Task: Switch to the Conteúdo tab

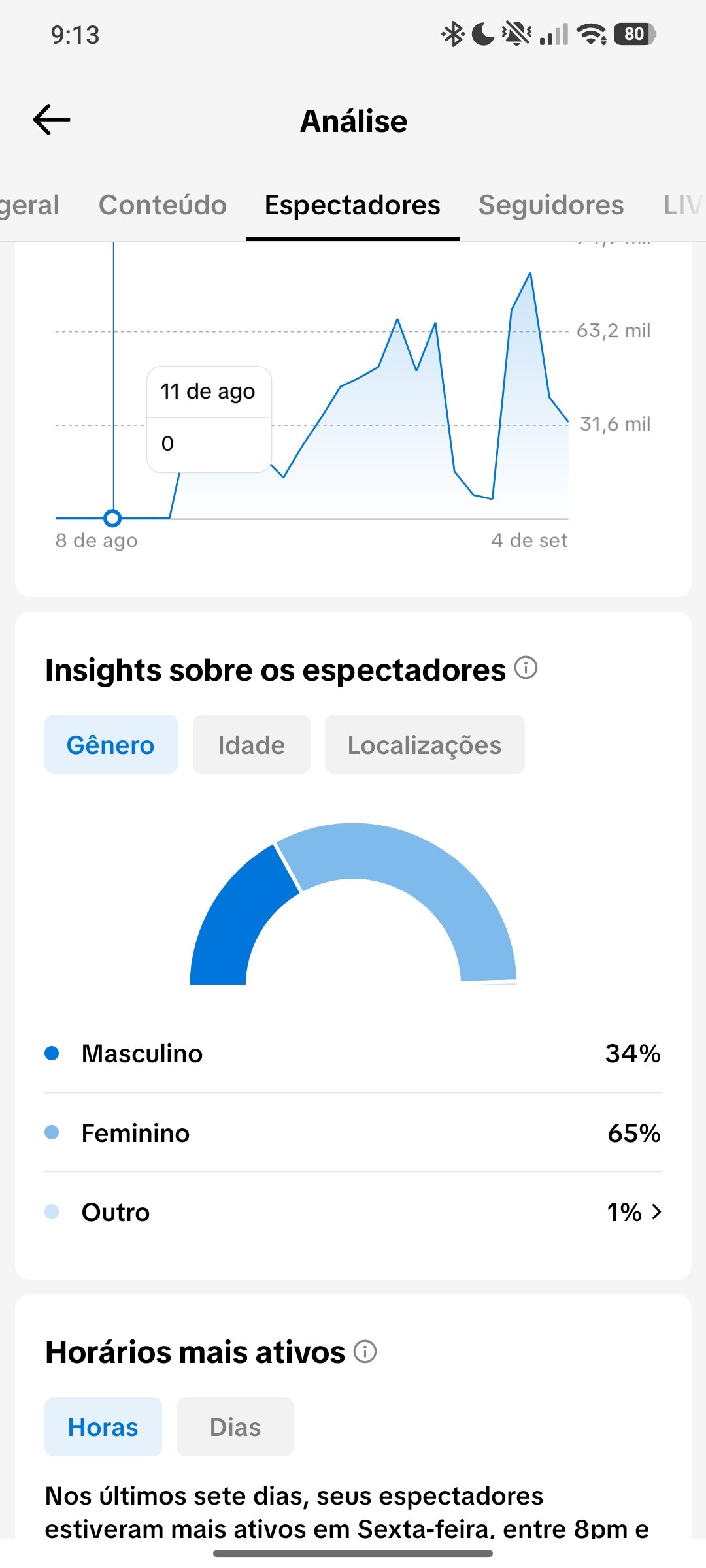Action: click(x=163, y=205)
